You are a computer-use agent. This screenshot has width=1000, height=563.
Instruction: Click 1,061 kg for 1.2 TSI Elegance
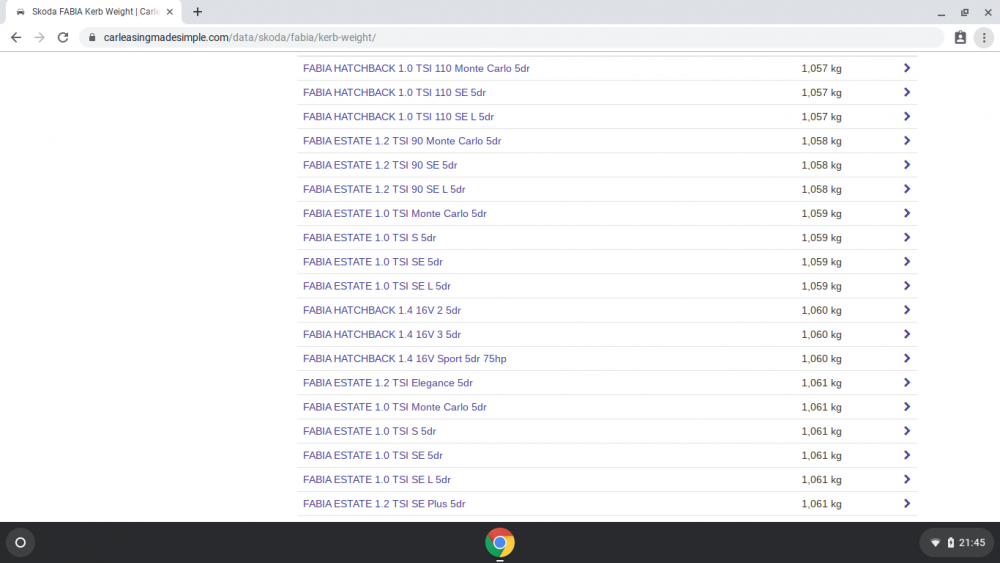tap(821, 383)
